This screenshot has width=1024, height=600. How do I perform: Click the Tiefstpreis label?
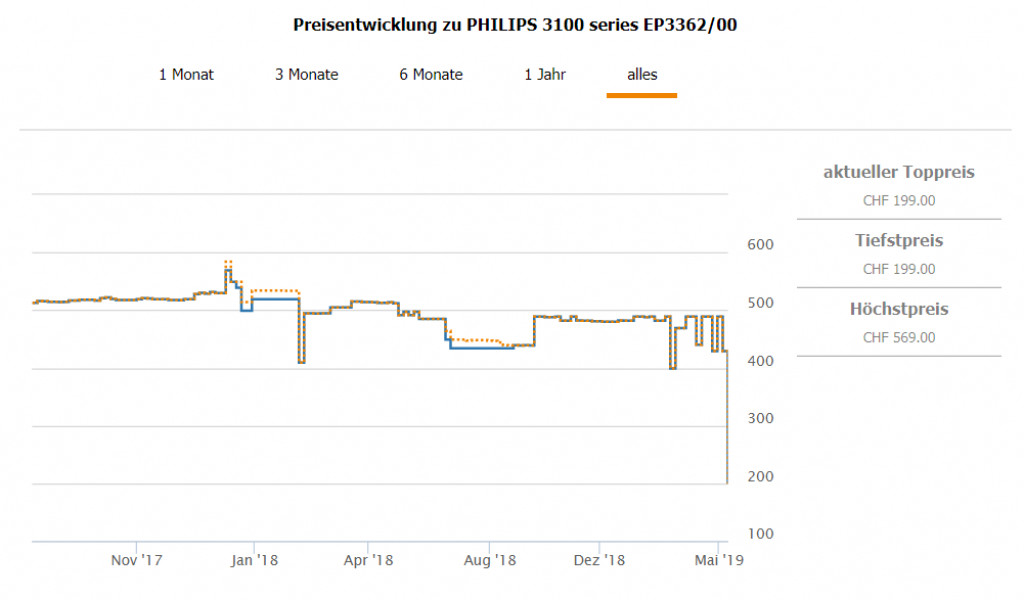(x=898, y=241)
